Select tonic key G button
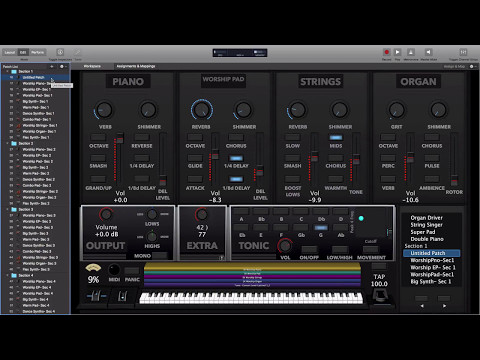The height and width of the screenshot is (360, 480). (x=321, y=227)
